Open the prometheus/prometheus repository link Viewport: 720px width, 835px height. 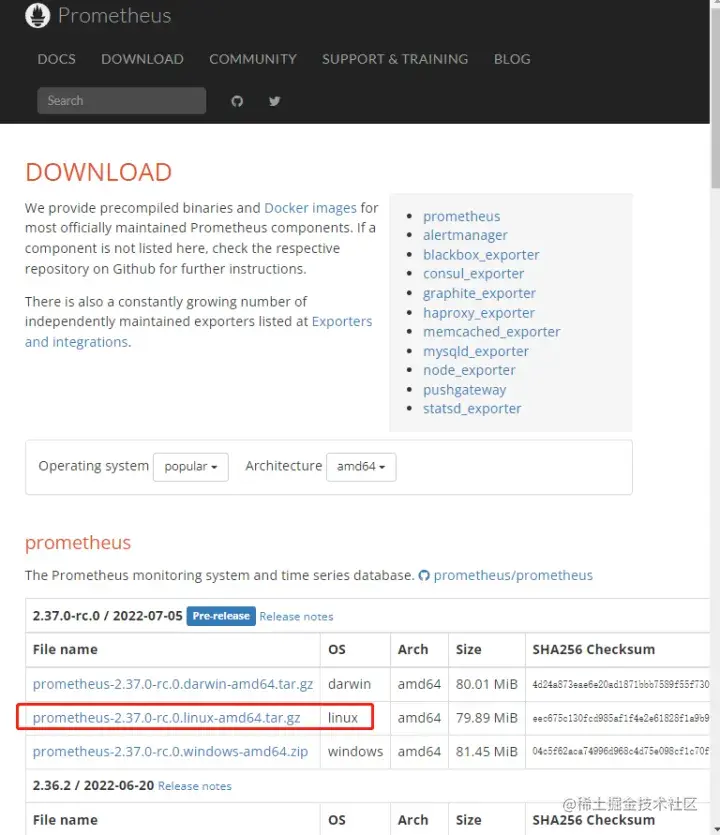coord(513,575)
